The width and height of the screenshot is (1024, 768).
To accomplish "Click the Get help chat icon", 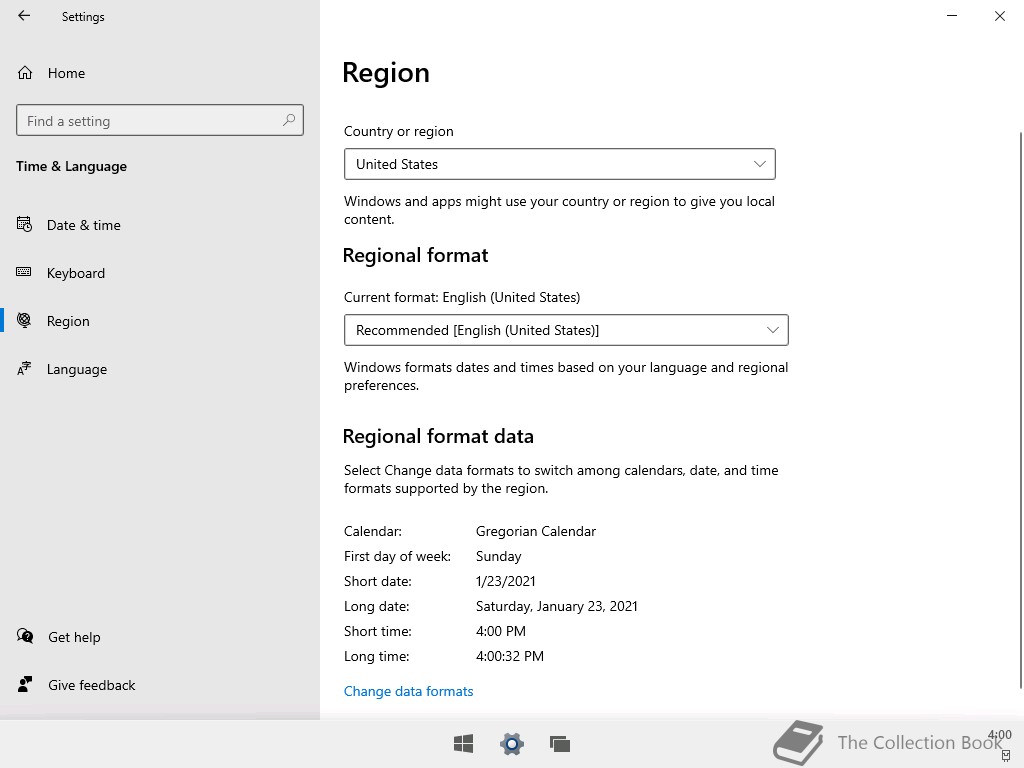I will (x=25, y=636).
